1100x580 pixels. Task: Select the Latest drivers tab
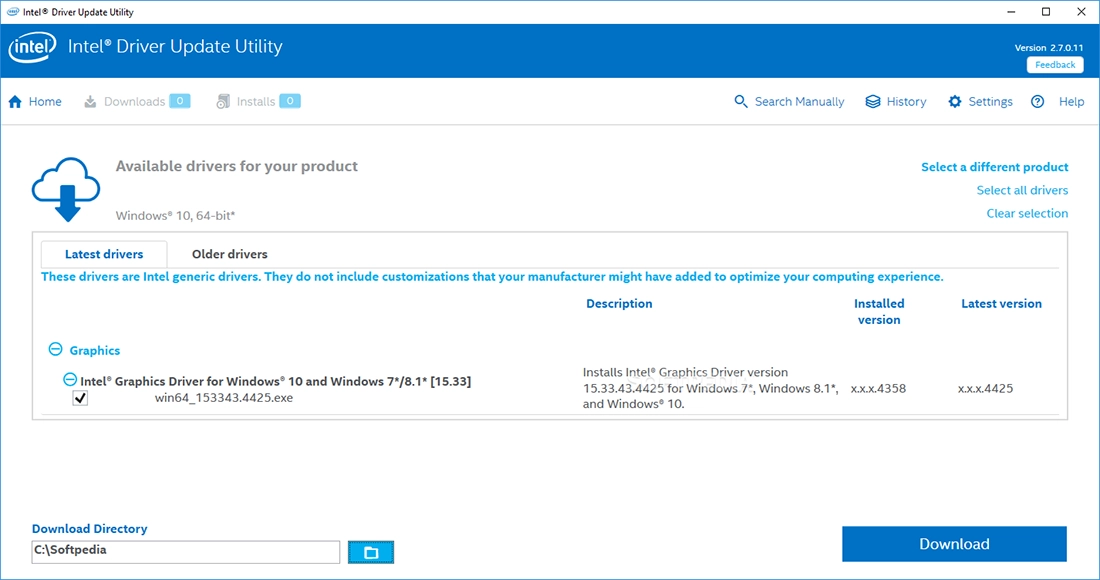tap(103, 254)
